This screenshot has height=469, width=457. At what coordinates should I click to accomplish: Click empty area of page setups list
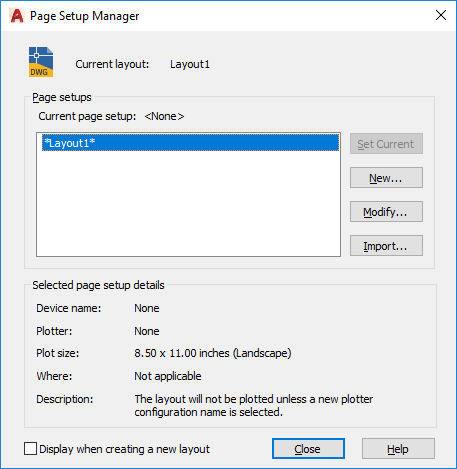pyautogui.click(x=188, y=203)
